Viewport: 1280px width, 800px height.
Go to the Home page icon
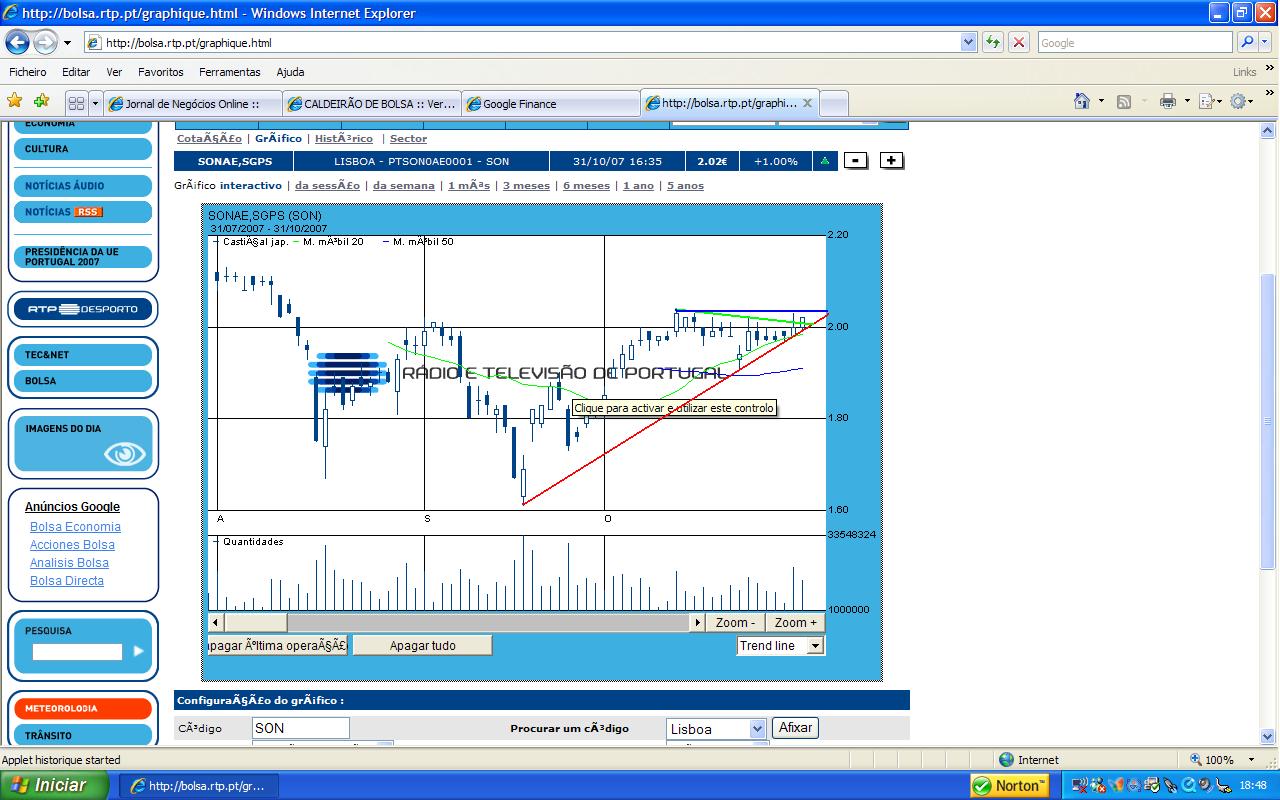[1082, 101]
